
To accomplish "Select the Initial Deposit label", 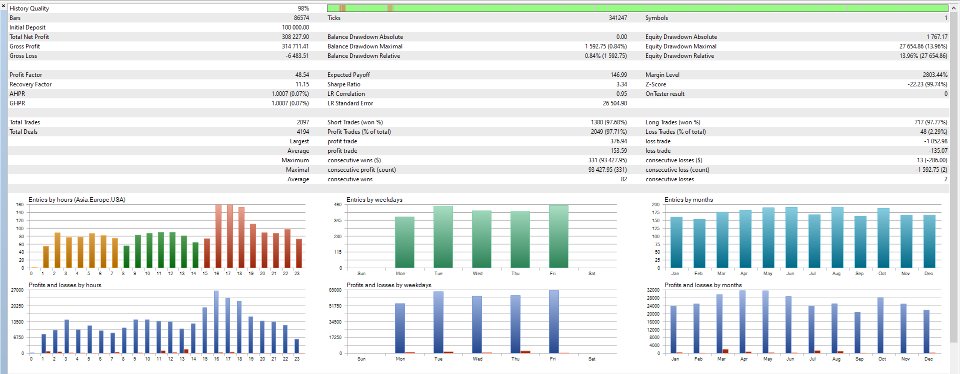I will [28, 28].
